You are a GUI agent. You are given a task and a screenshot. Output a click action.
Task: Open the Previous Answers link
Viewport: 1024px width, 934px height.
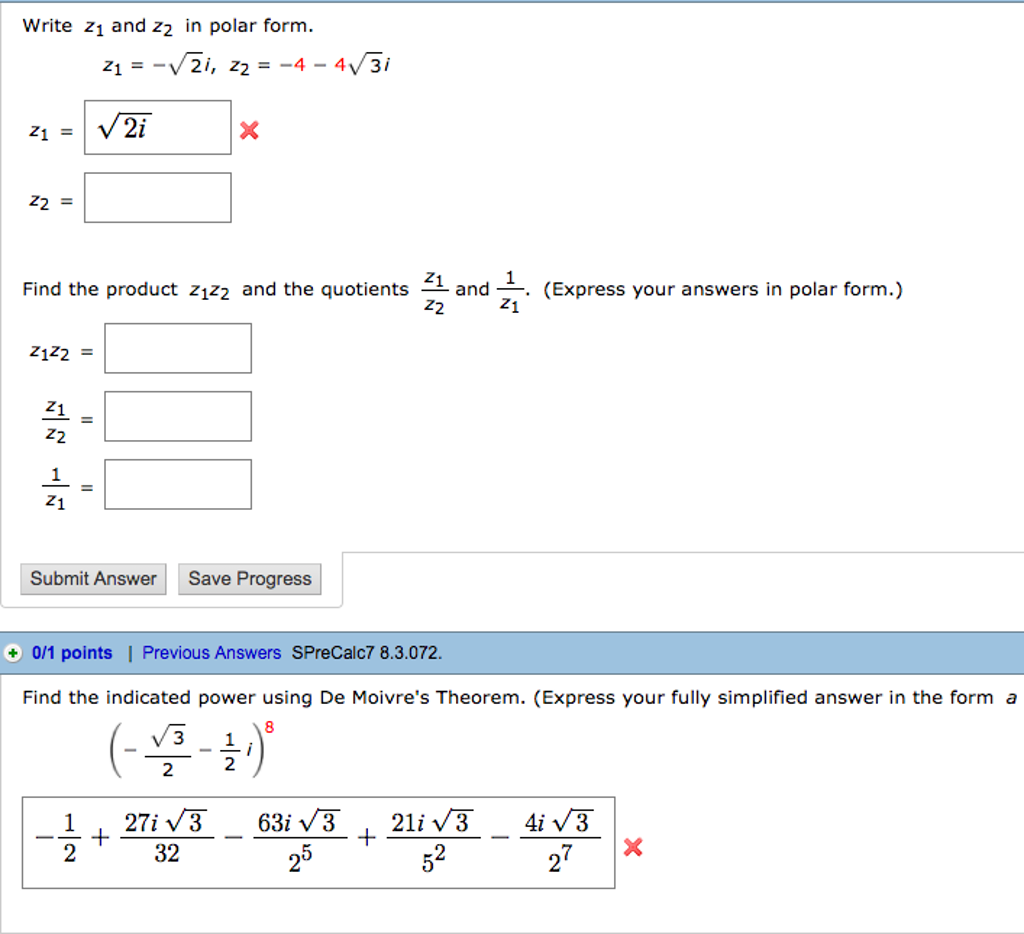pyautogui.click(x=211, y=653)
